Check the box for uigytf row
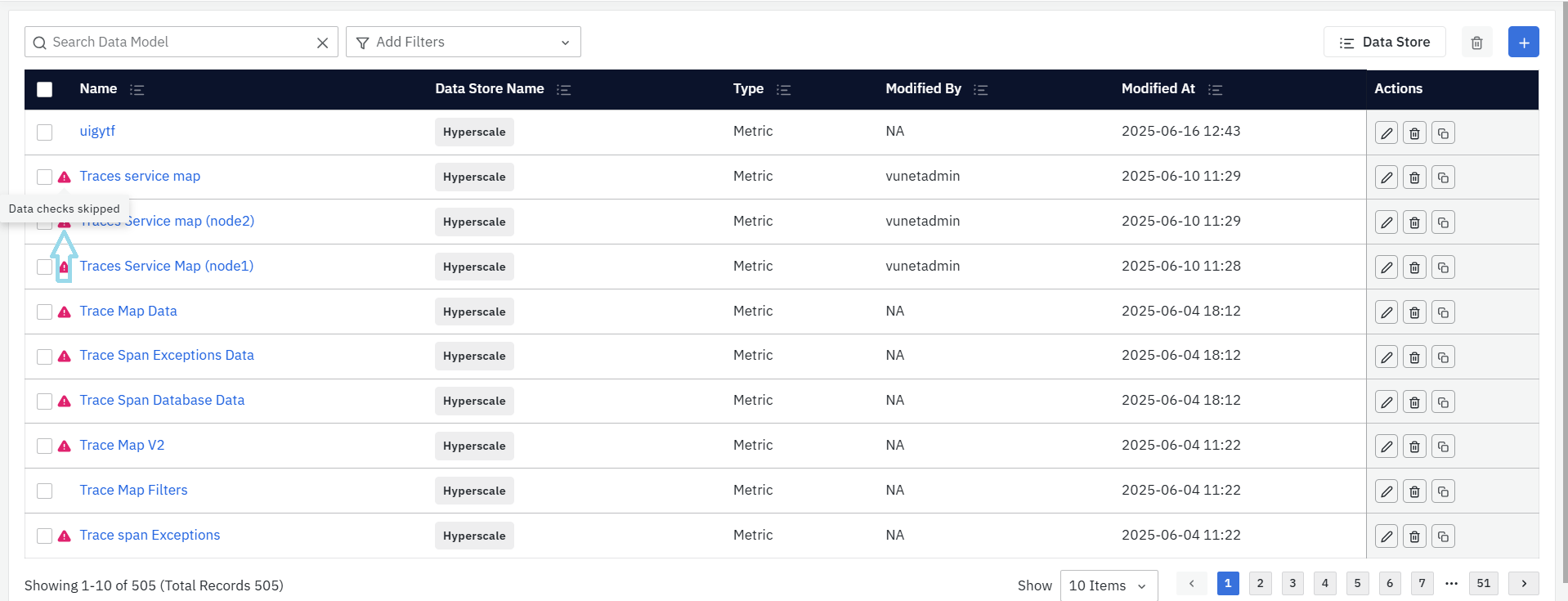Image resolution: width=1568 pixels, height=601 pixels. point(45,132)
